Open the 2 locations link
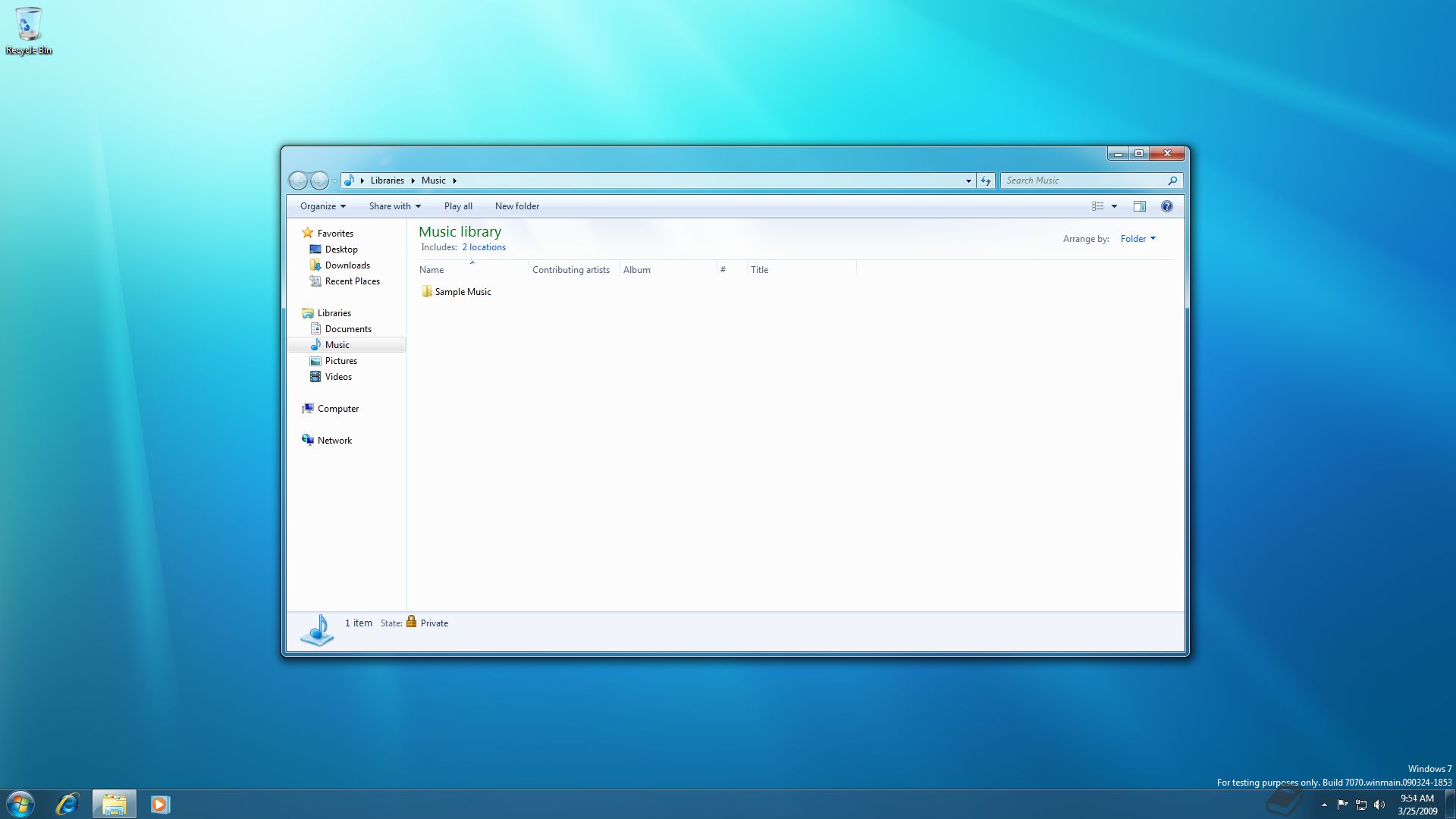Viewport: 1456px width, 819px height. (484, 247)
